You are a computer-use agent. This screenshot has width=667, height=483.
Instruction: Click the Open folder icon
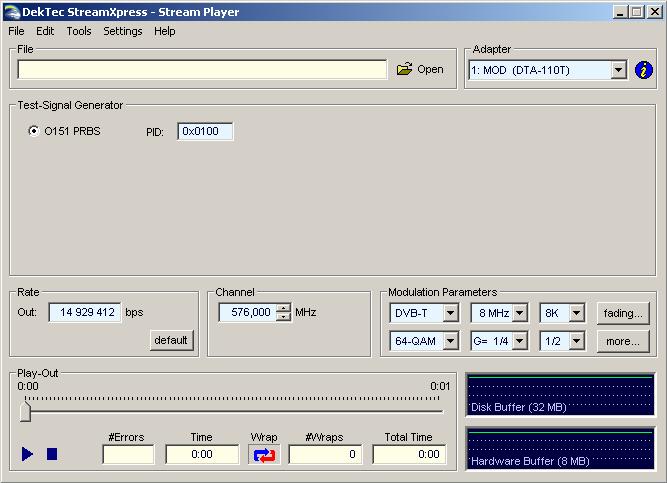(404, 69)
